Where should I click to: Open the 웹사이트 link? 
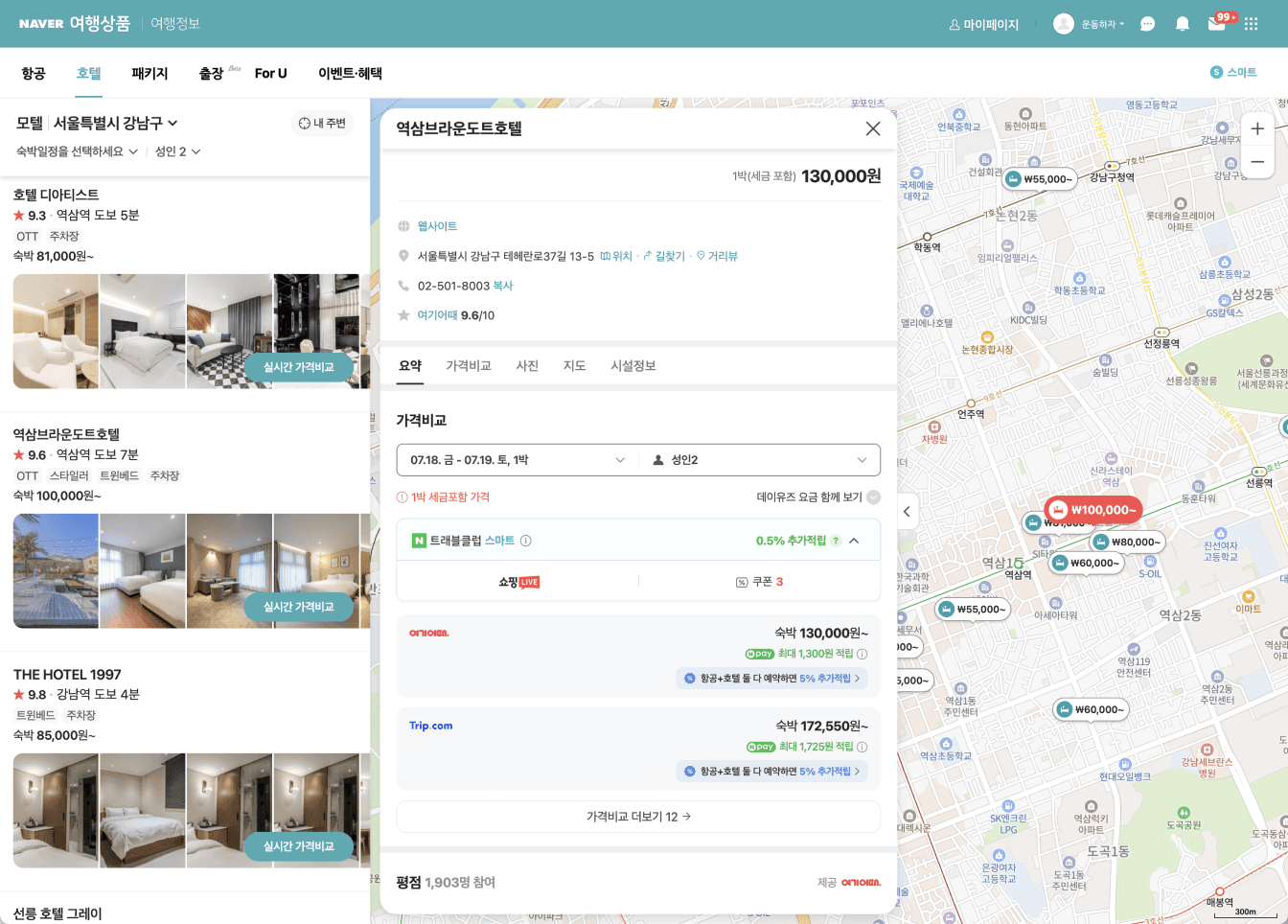point(437,226)
